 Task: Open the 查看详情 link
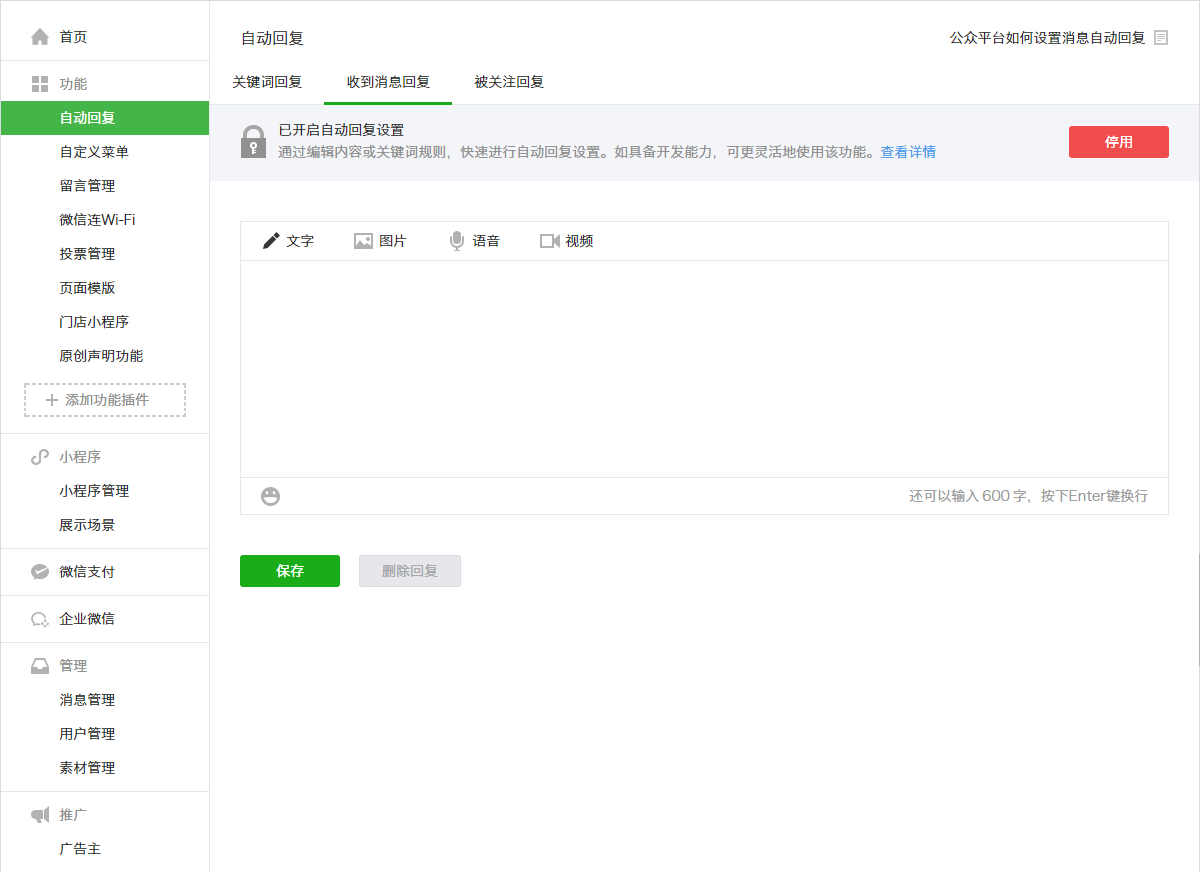pyautogui.click(x=908, y=152)
